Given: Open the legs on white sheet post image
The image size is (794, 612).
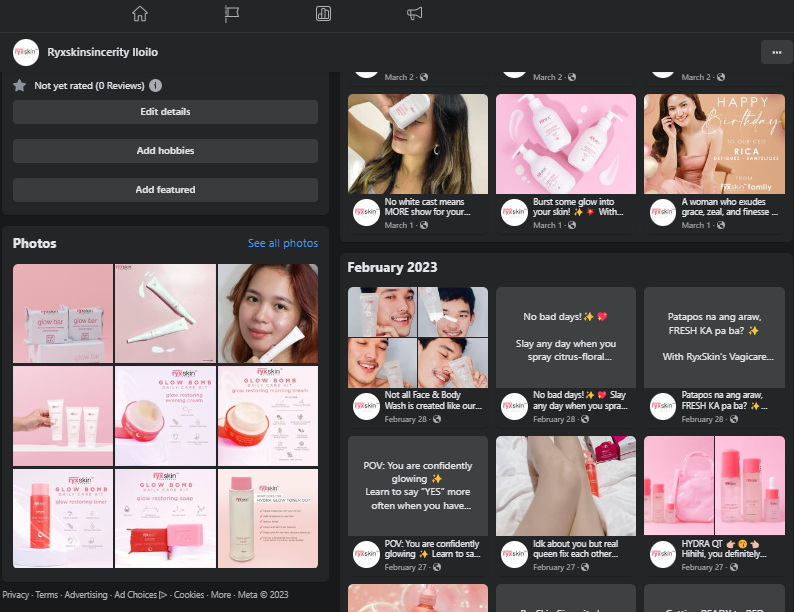Looking at the screenshot, I should coord(566,486).
